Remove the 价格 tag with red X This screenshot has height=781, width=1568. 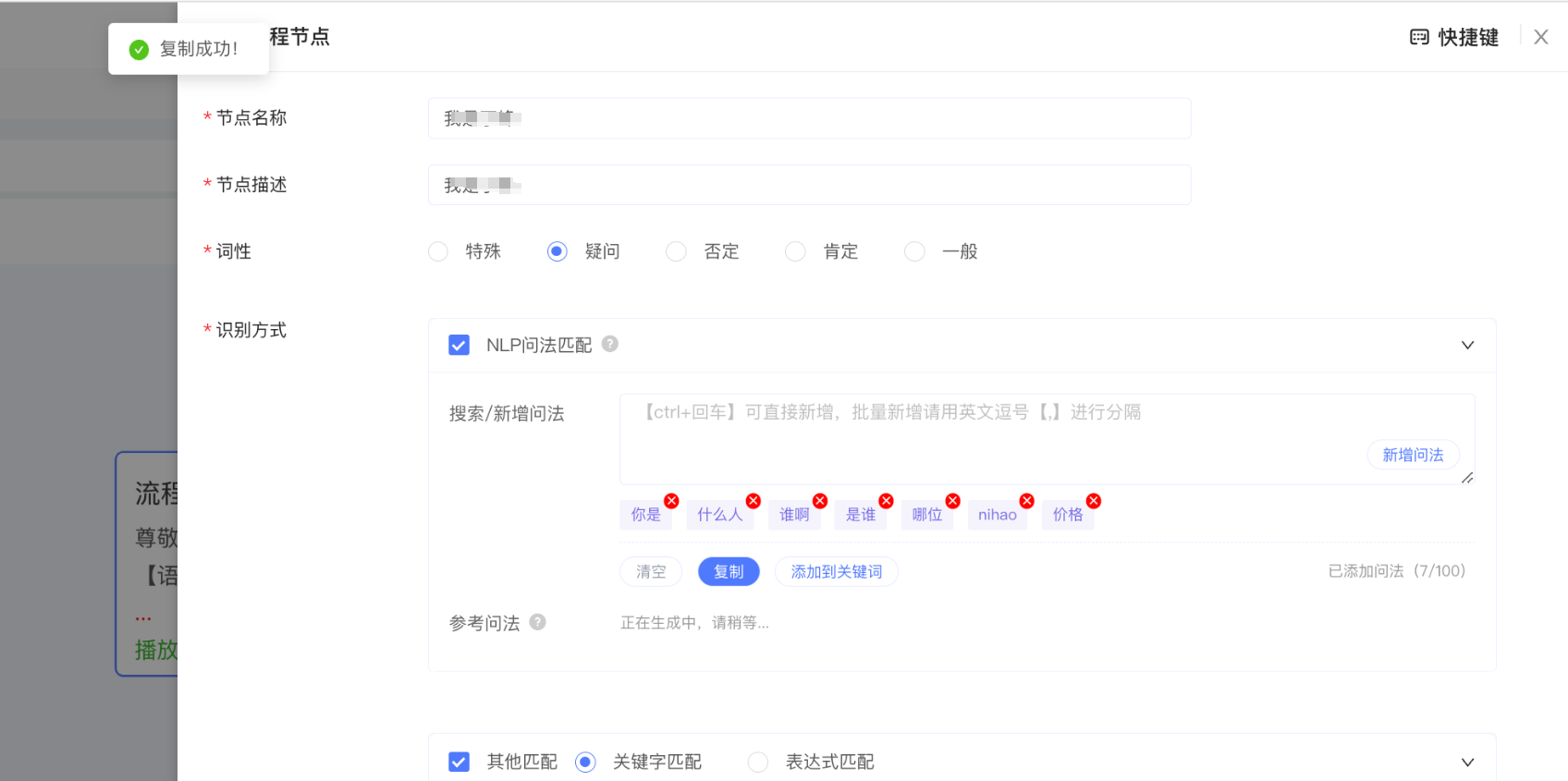[1094, 501]
